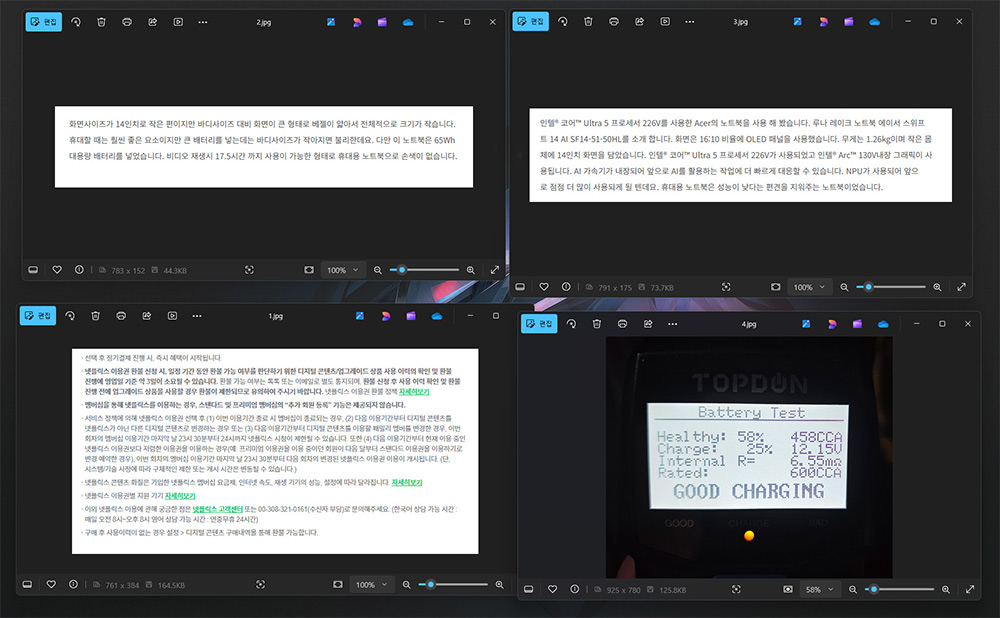Start slideshow in the 1.jpg window
Screen dimensions: 1000x618
click(172, 316)
